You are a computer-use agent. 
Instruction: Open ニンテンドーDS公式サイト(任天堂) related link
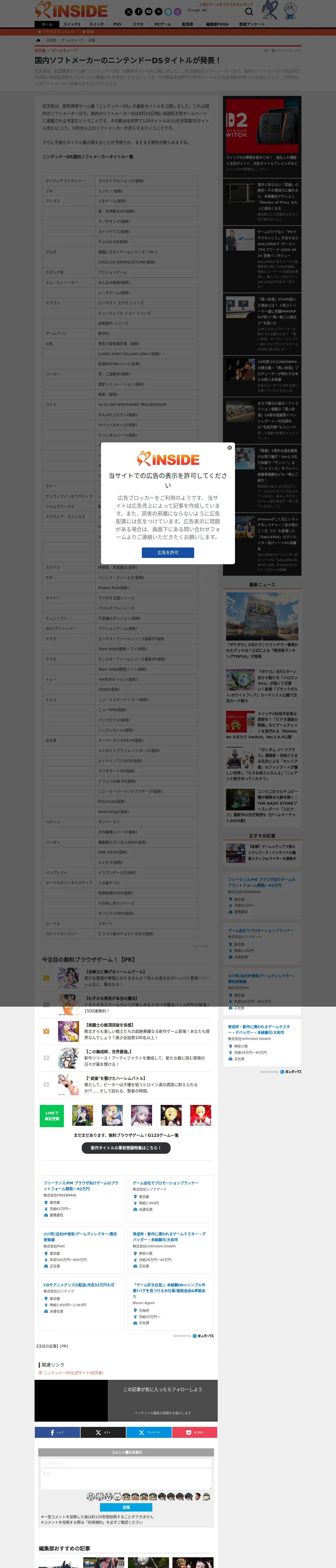coord(73,1373)
